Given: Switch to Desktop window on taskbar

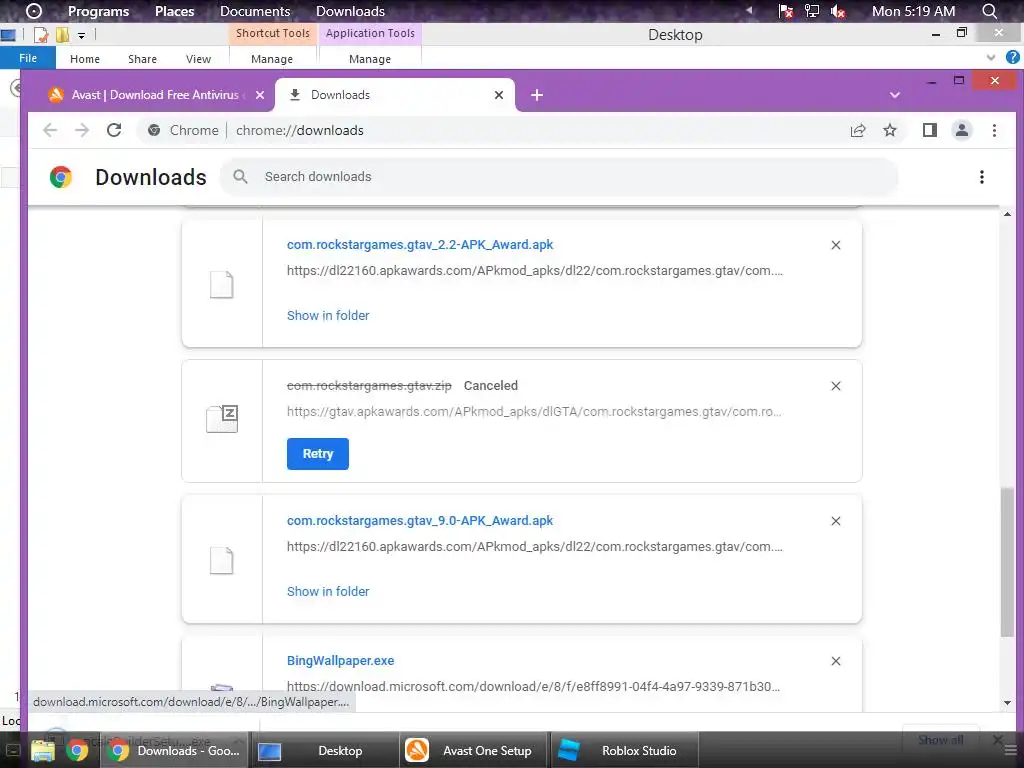Looking at the screenshot, I should pos(325,750).
